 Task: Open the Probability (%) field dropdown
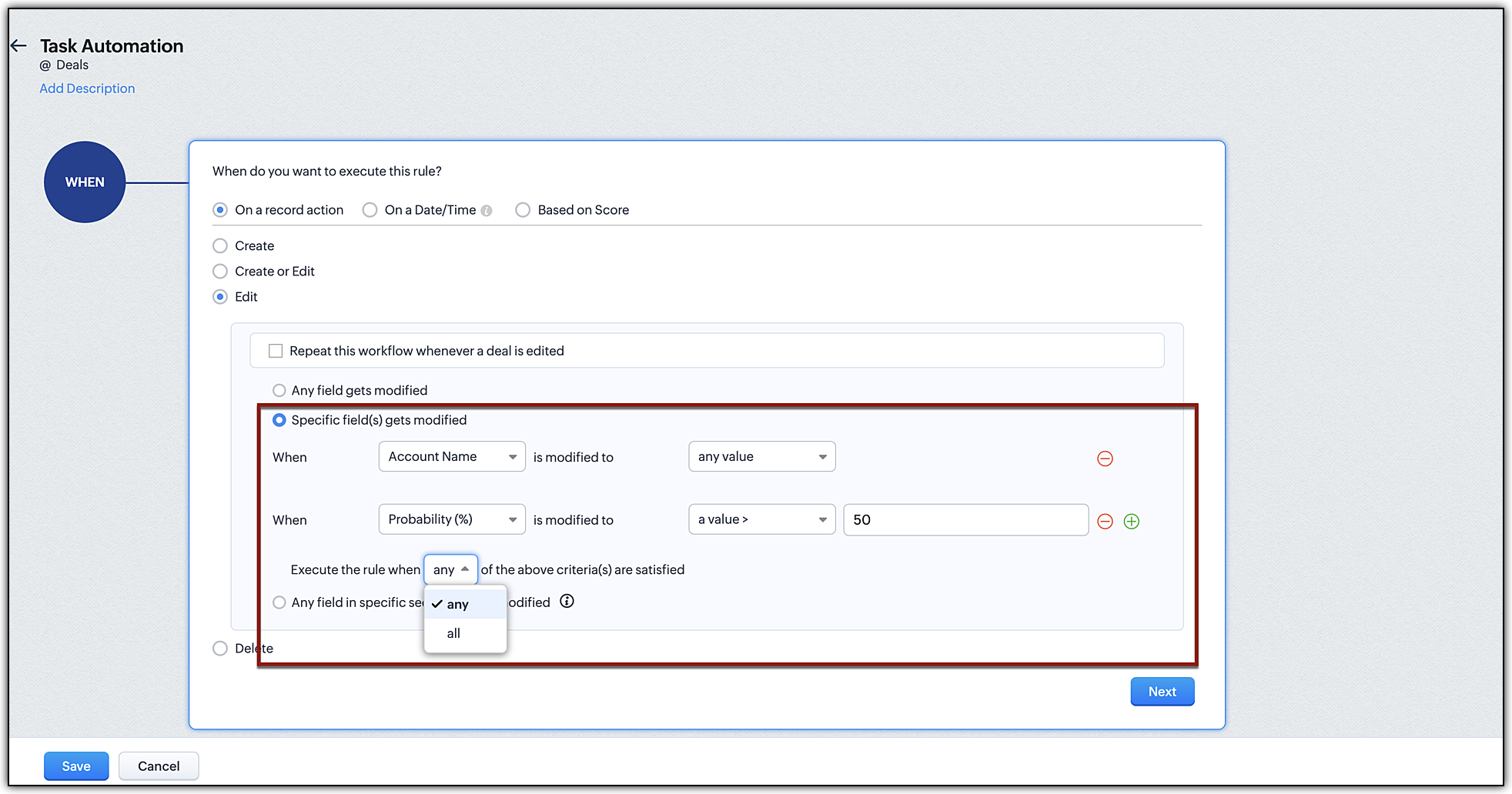click(452, 520)
